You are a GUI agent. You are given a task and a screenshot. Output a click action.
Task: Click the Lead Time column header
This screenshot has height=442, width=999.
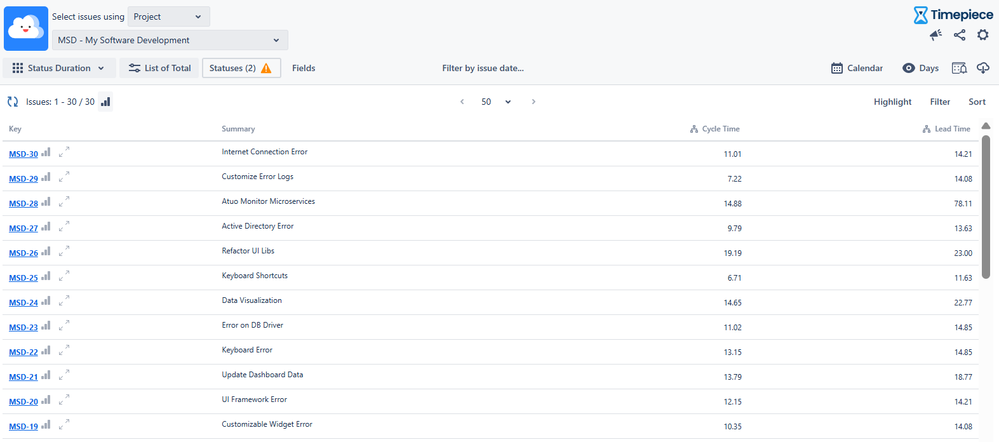coord(947,129)
